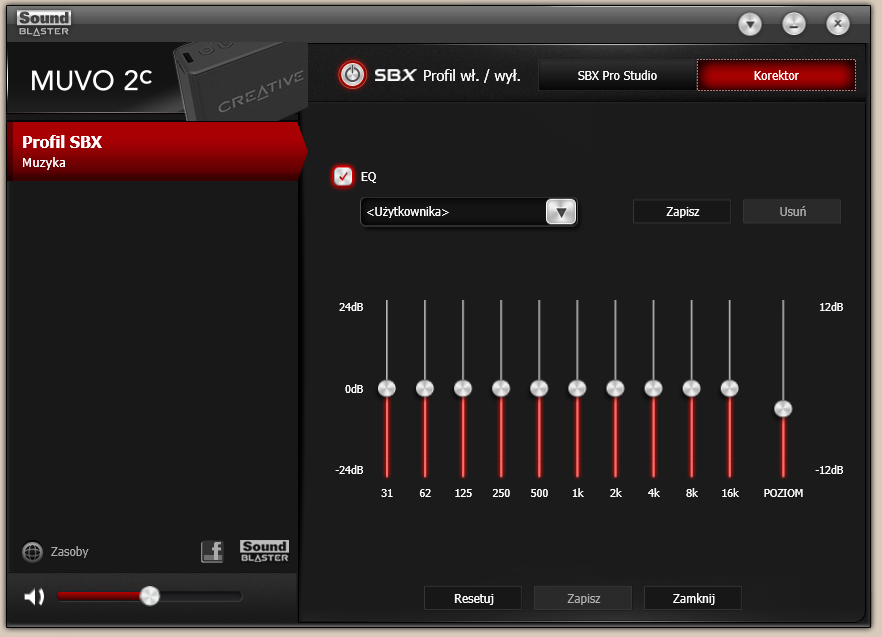Click the bottom Zapisz button

click(x=583, y=598)
